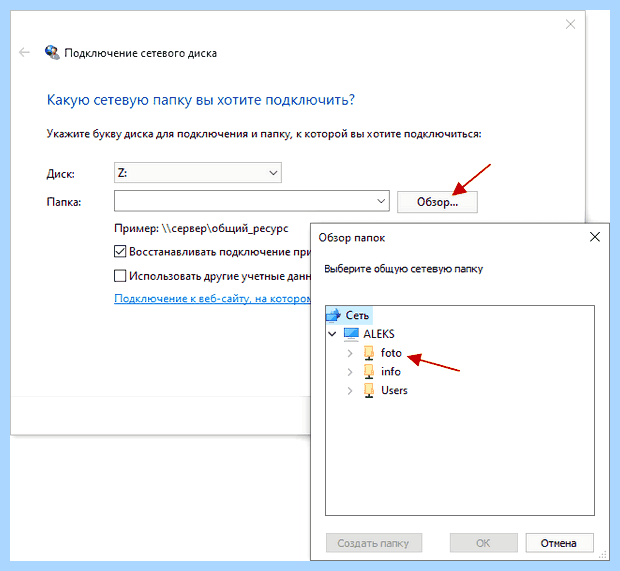The image size is (620, 571).
Task: Click the Users shared folder icon
Action: 369,390
